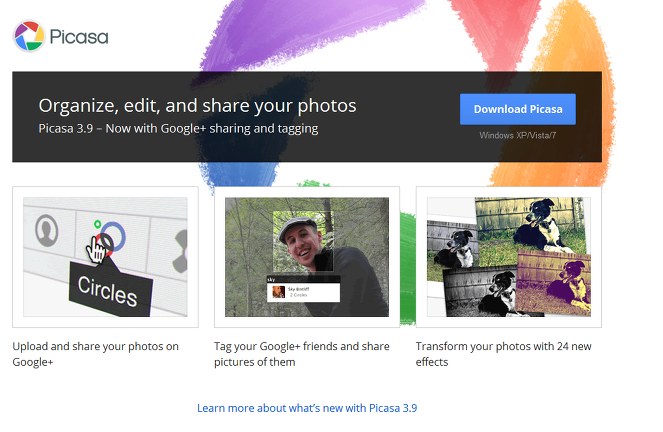663x432 pixels.
Task: Select 'Organize, edit, and share your photos' headline
Action: coord(197,106)
